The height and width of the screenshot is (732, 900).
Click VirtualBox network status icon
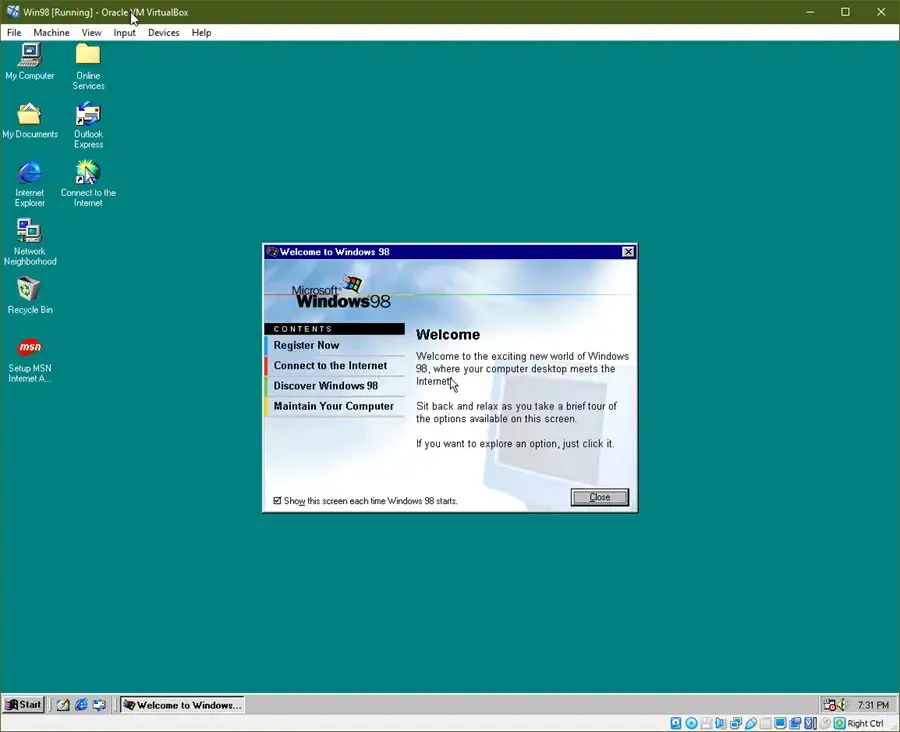pos(736,723)
